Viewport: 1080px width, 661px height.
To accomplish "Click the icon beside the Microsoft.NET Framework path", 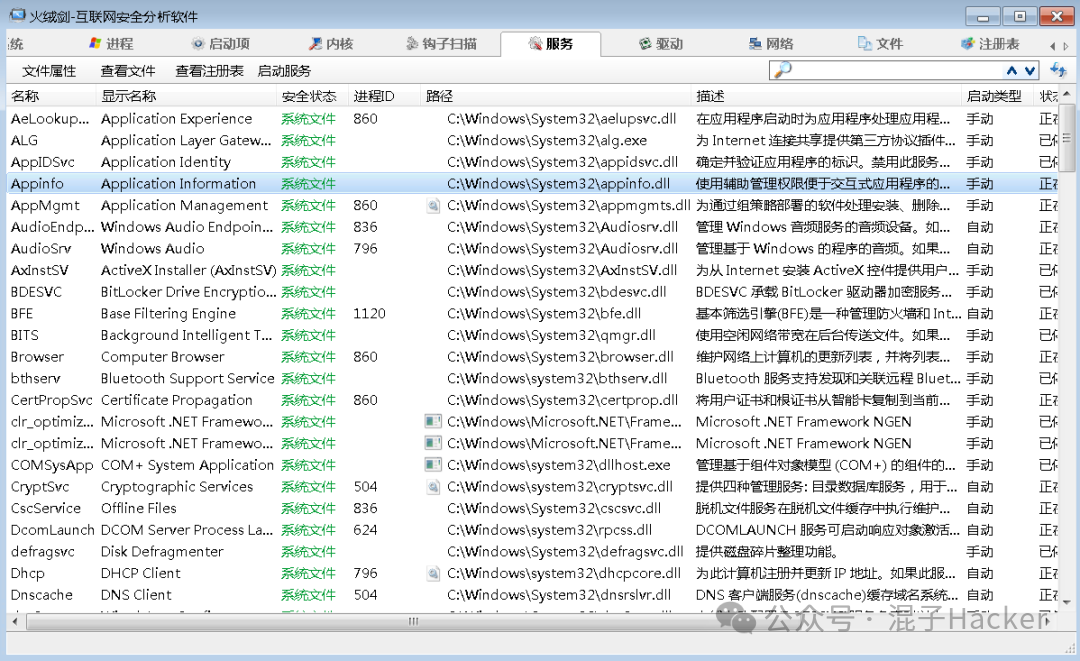I will [433, 422].
